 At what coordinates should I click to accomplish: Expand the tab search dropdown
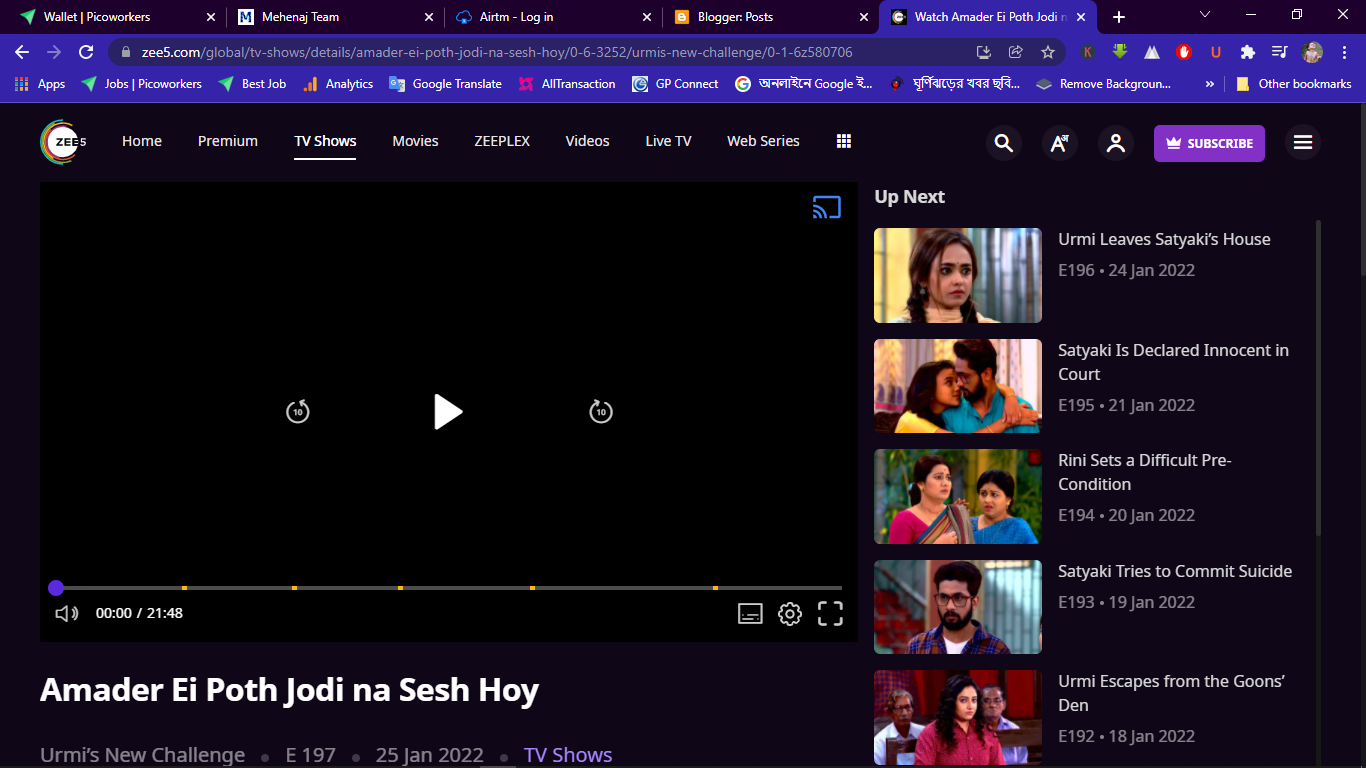1205,15
